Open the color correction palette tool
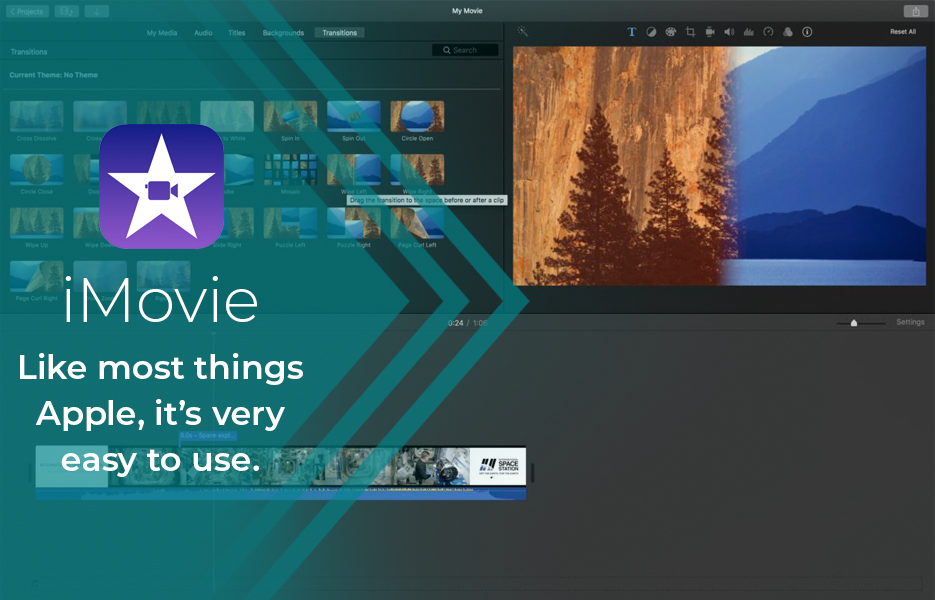 pyautogui.click(x=671, y=32)
